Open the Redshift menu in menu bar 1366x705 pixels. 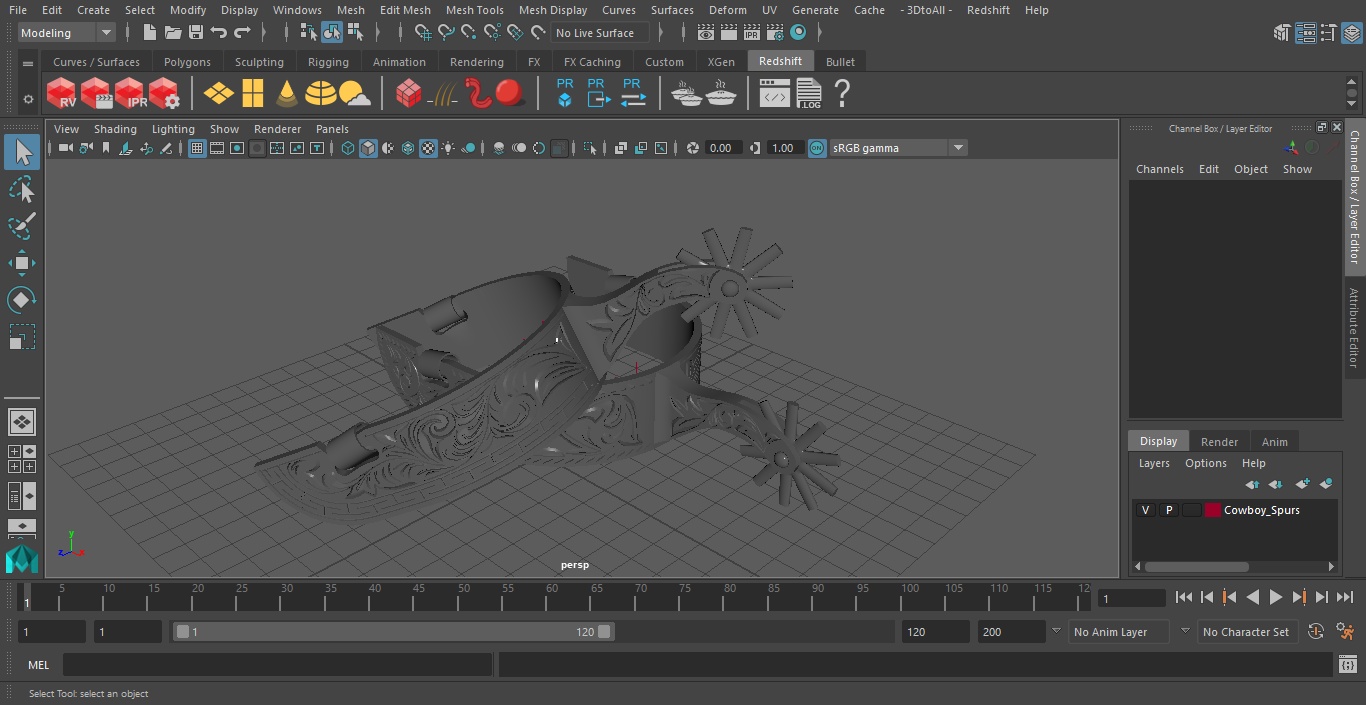[x=988, y=10]
